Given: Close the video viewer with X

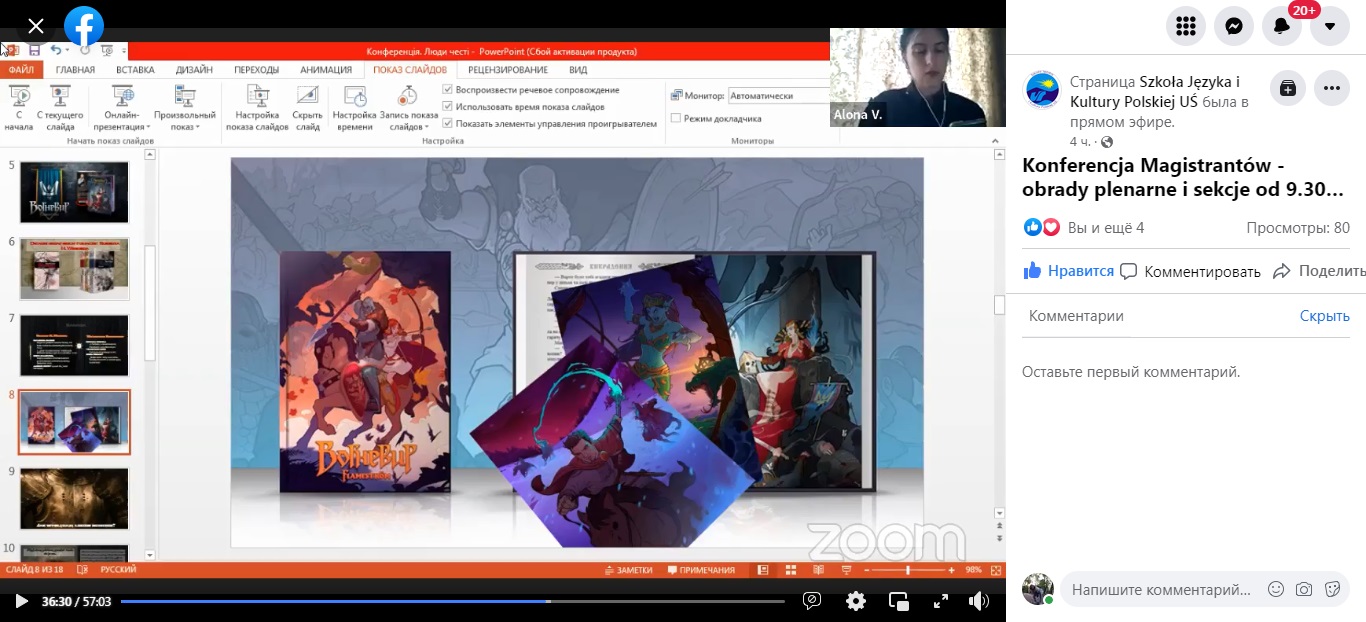Looking at the screenshot, I should click(x=36, y=26).
